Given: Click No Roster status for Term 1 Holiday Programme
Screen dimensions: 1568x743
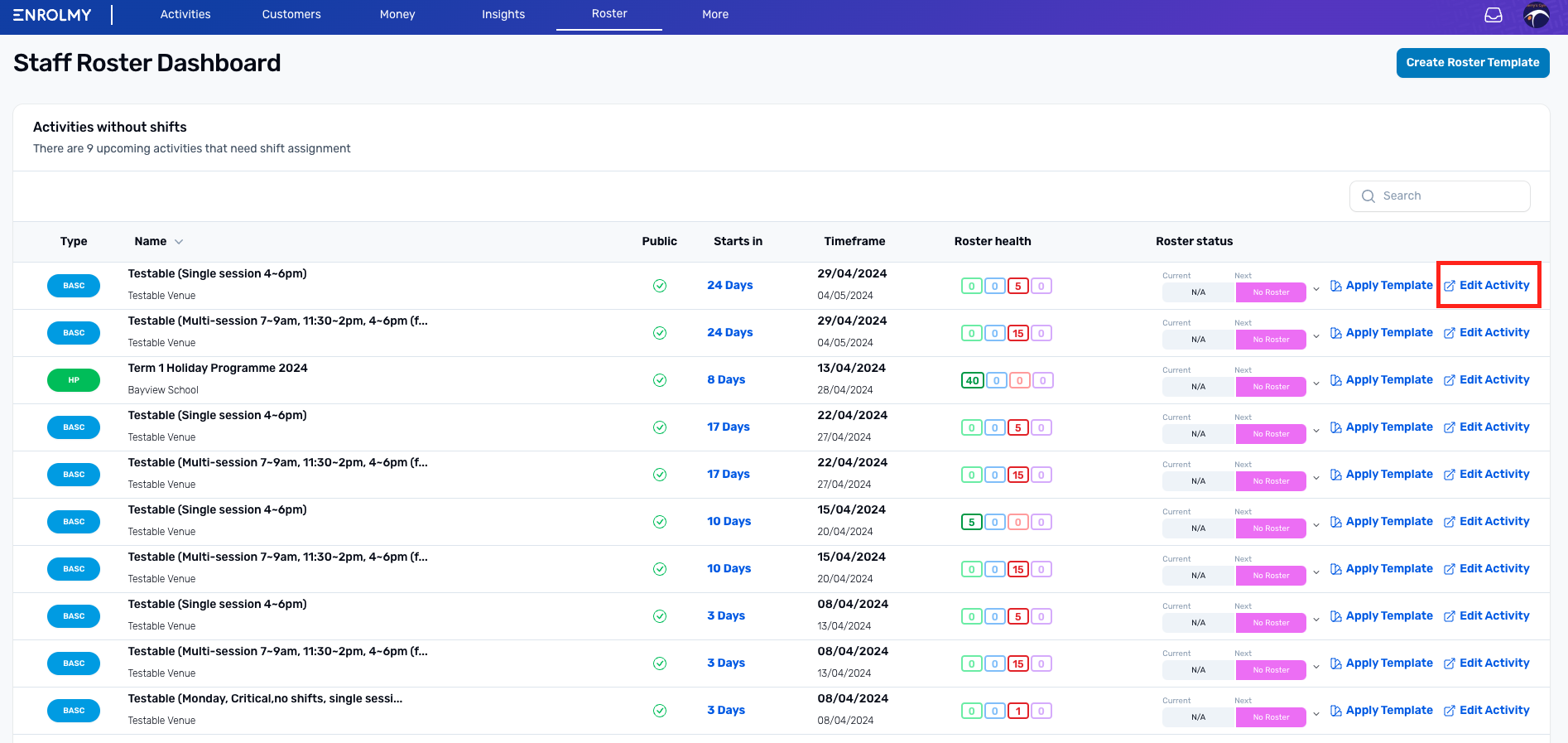Looking at the screenshot, I should pos(1271,387).
